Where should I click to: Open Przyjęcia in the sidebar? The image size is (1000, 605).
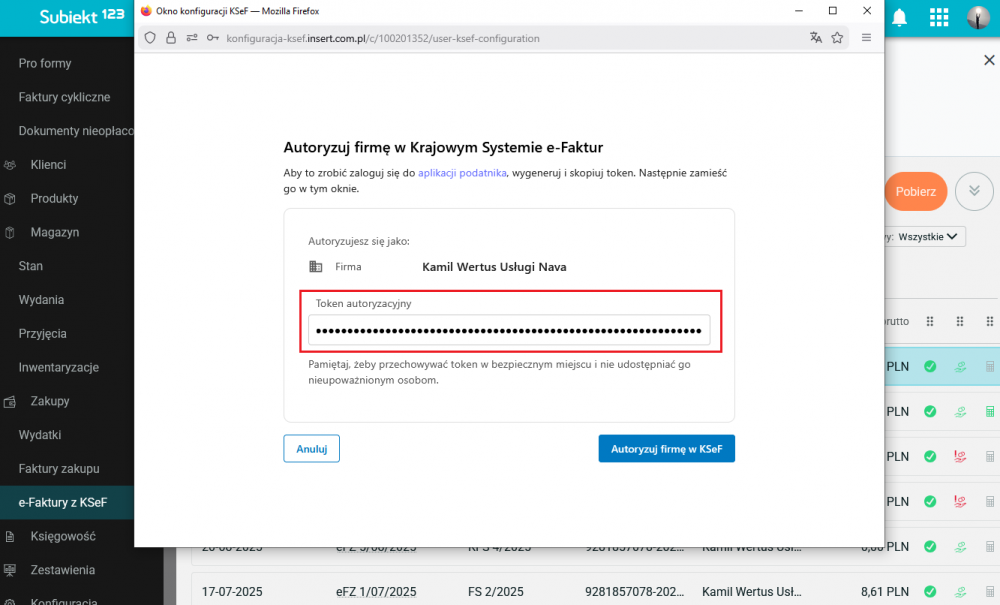point(42,333)
